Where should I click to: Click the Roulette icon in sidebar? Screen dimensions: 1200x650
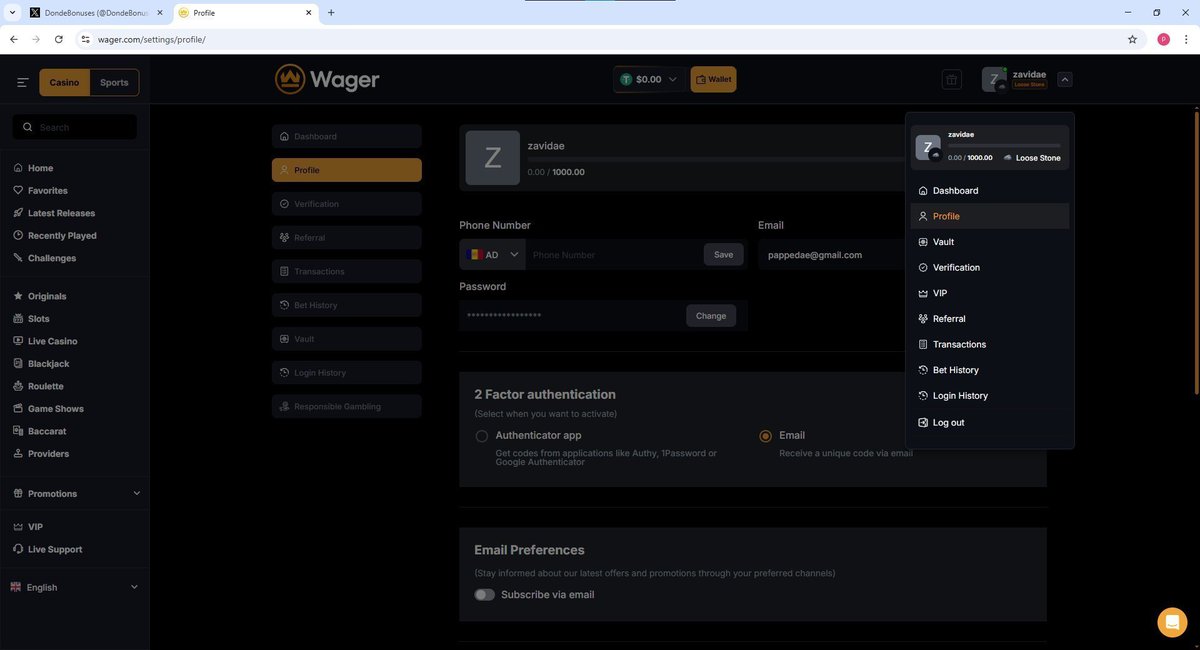pos(18,386)
